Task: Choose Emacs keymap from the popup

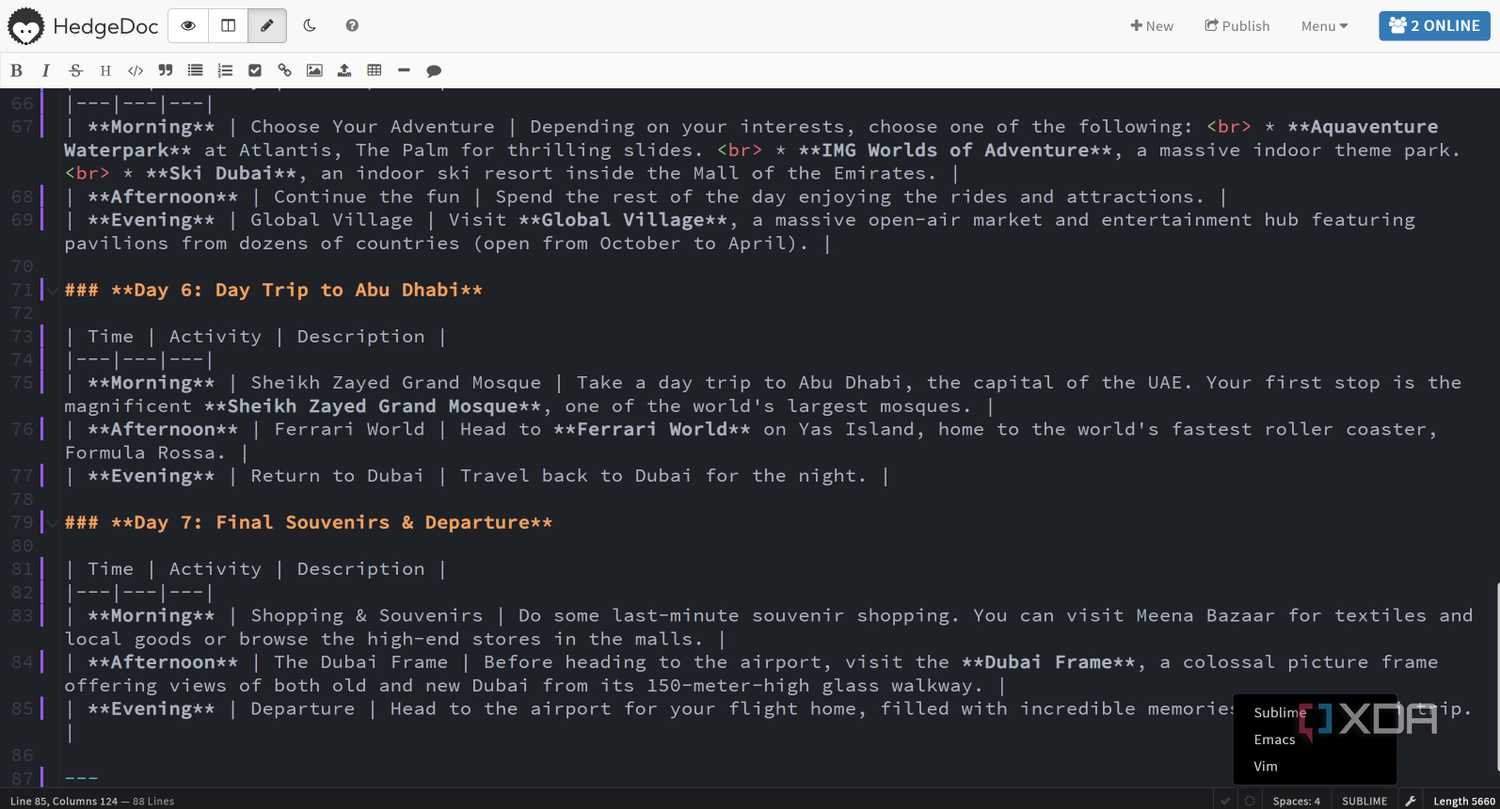Action: tap(1274, 739)
